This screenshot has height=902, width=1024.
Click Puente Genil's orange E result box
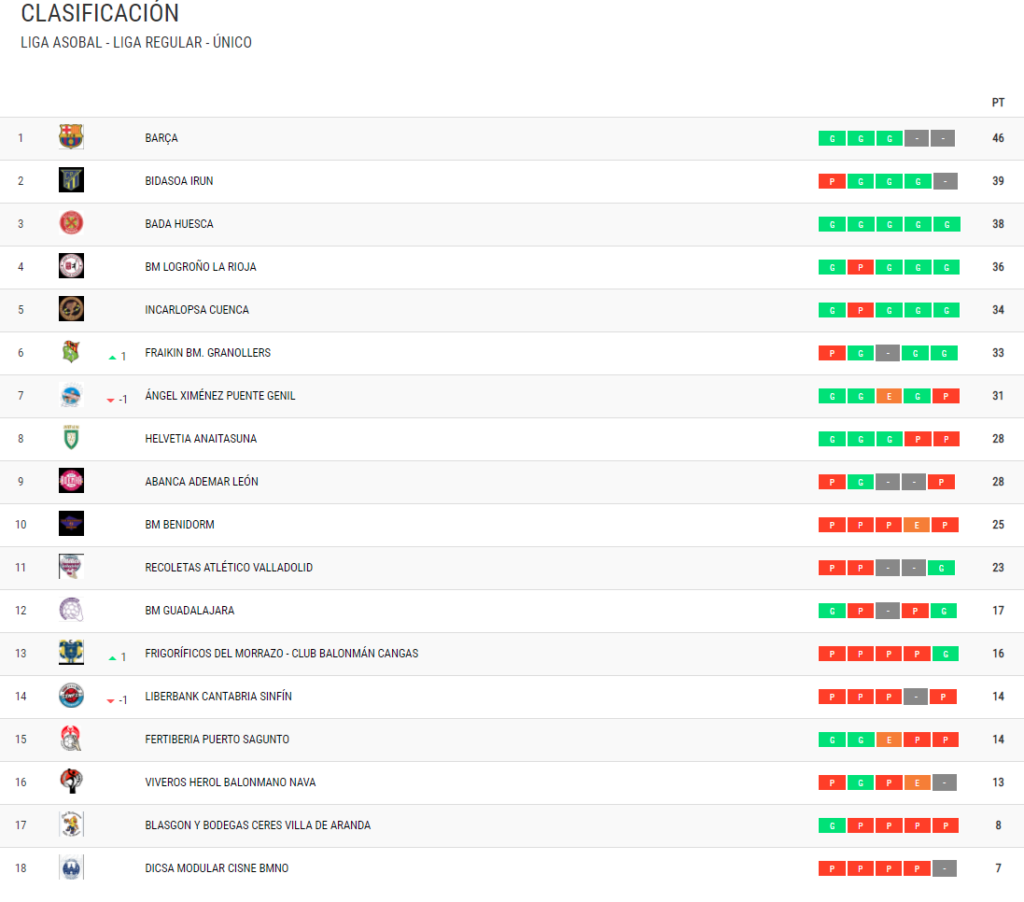(889, 396)
